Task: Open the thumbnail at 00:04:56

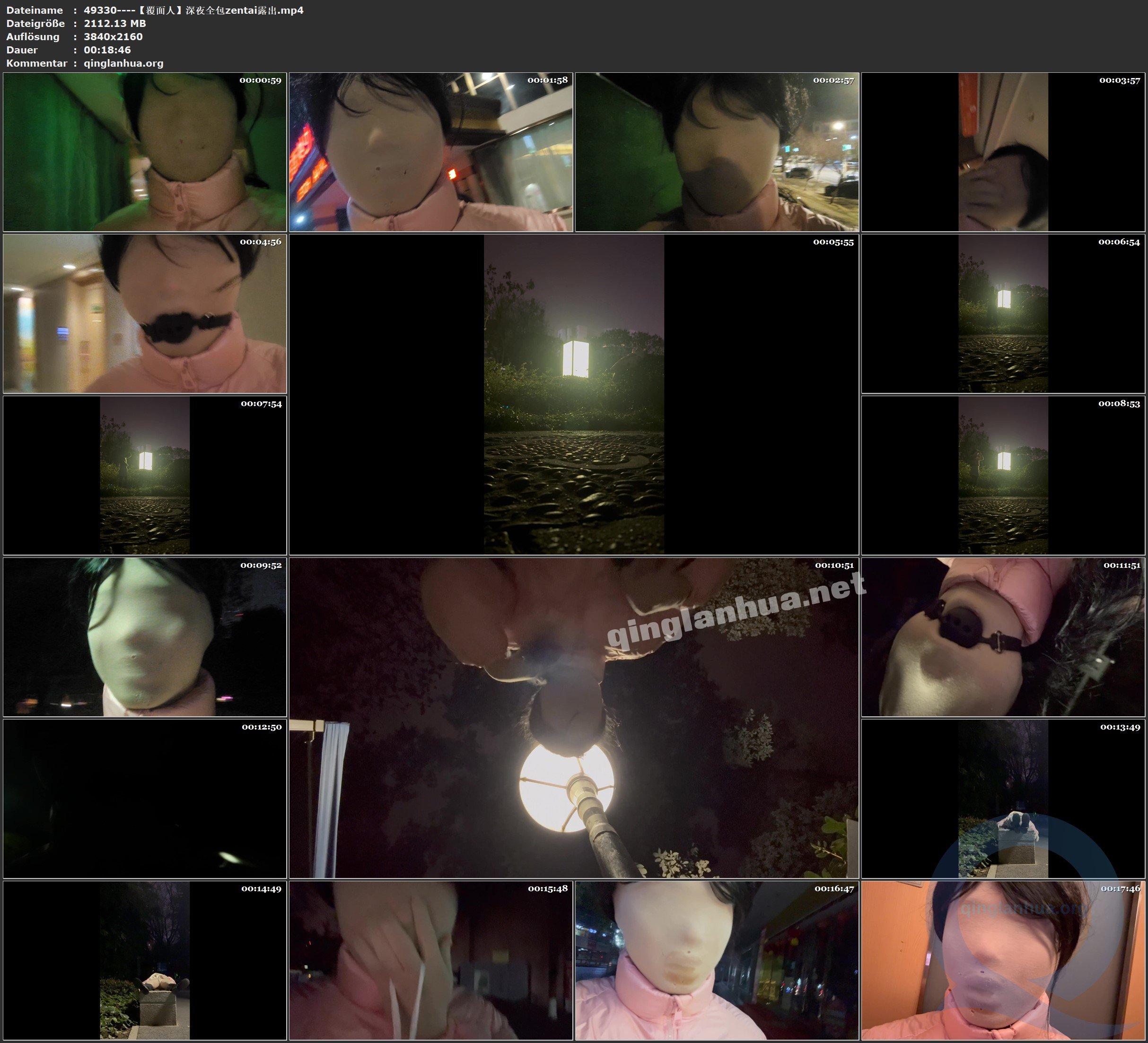Action: [x=145, y=313]
